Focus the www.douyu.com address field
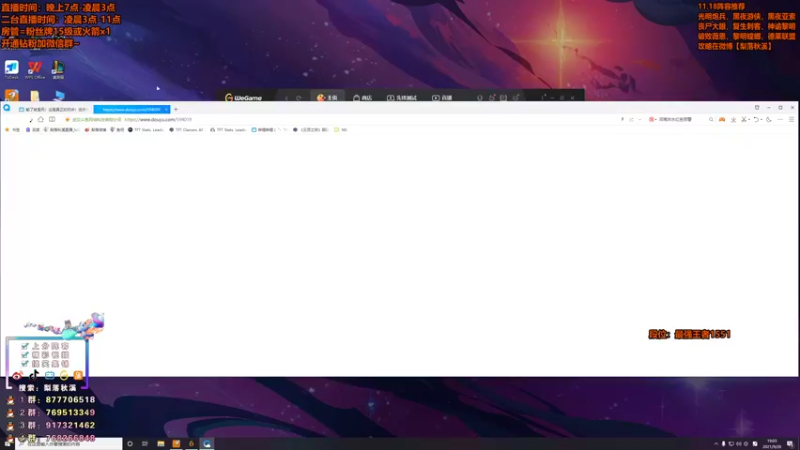 [x=158, y=119]
